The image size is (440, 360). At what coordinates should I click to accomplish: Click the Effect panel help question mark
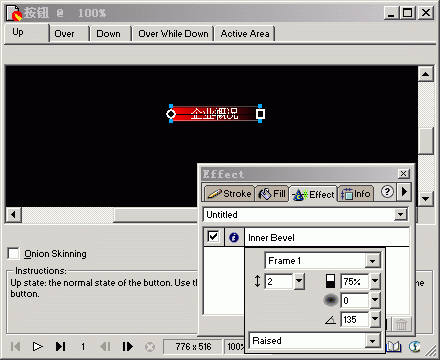coord(387,192)
